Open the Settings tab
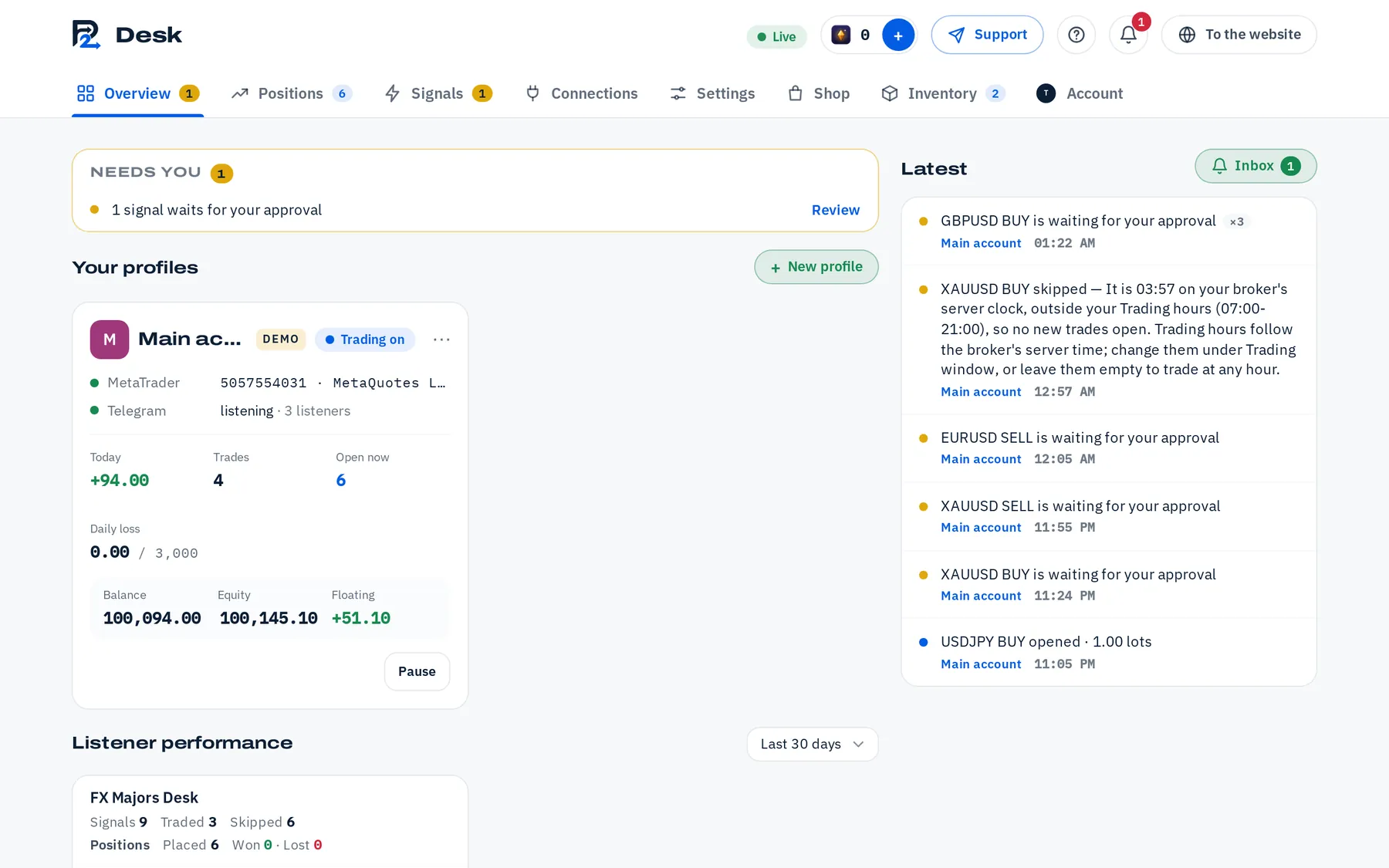The image size is (1389, 868). (x=712, y=93)
